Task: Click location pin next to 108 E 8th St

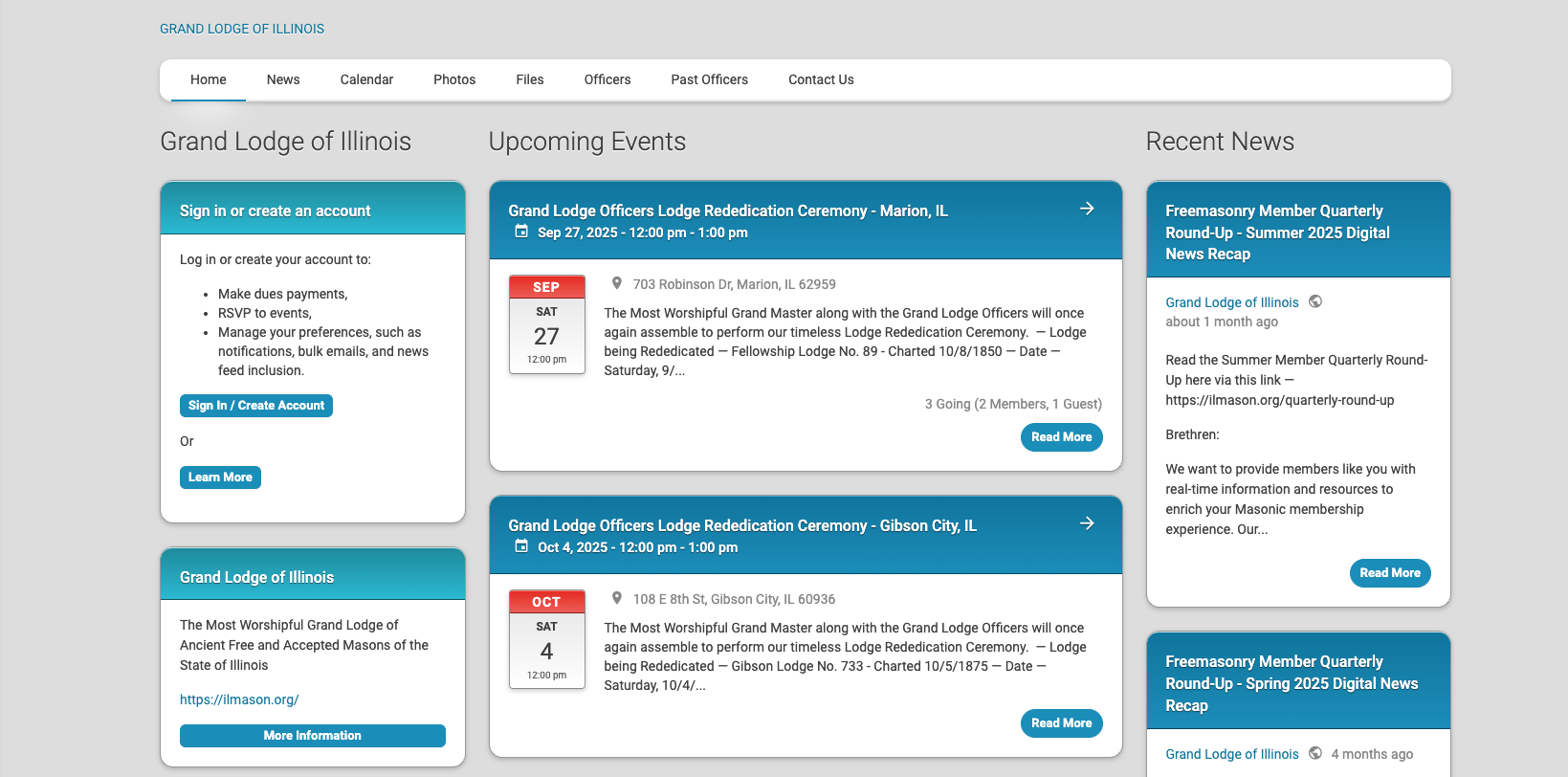Action: tap(617, 598)
